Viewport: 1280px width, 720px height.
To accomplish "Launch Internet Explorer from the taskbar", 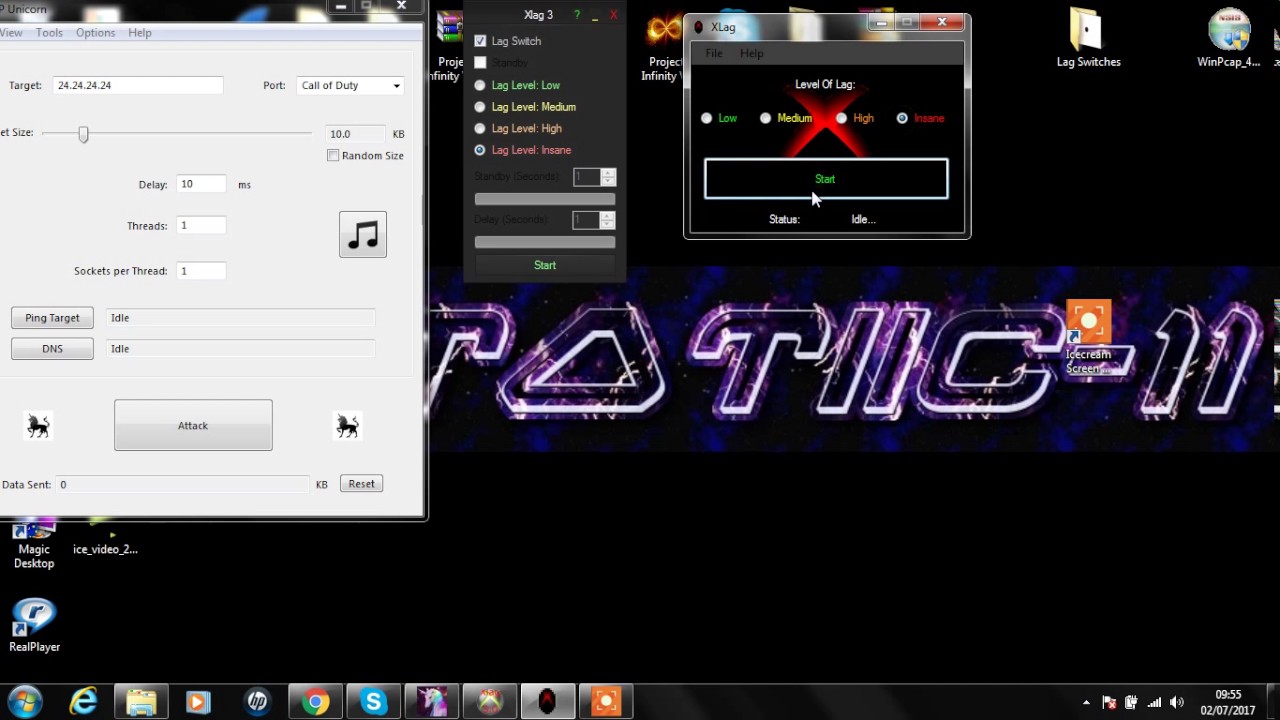I will point(83,702).
